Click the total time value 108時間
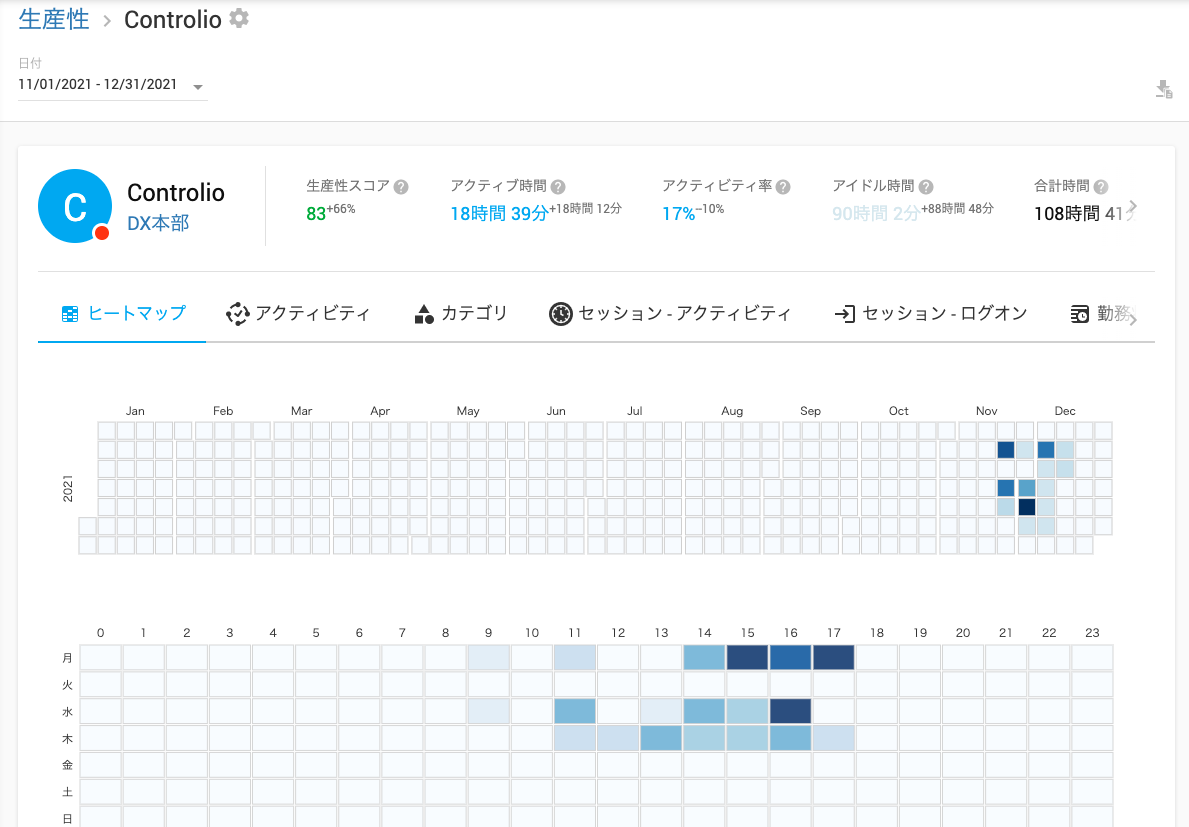1189x827 pixels. [1067, 214]
